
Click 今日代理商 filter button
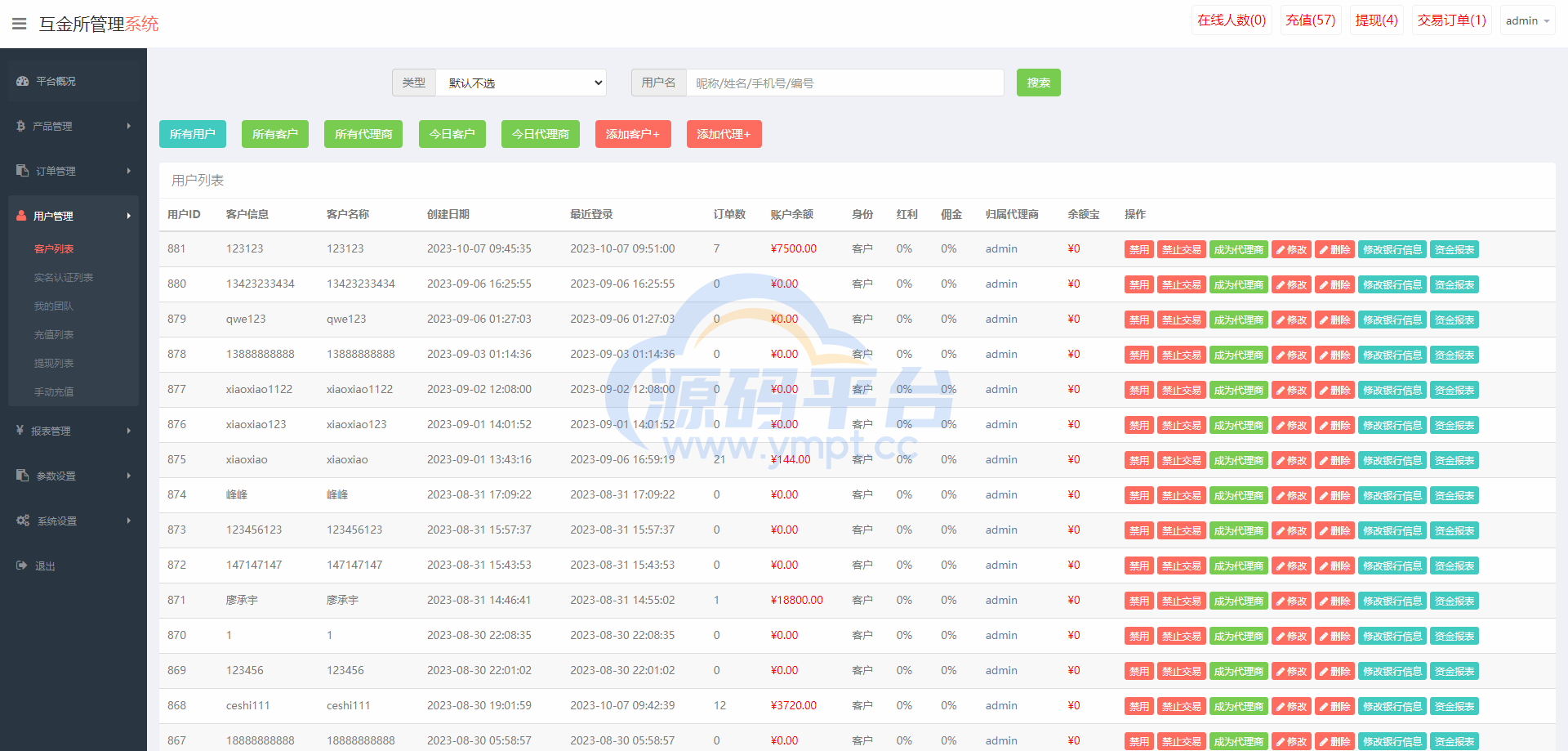coord(541,134)
